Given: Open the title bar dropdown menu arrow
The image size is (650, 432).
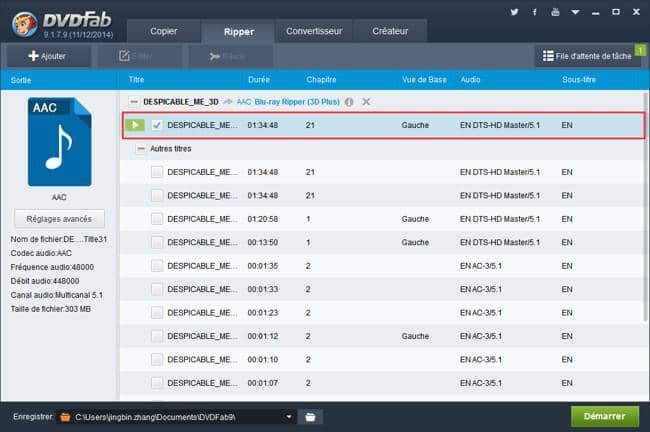Looking at the screenshot, I should 575,12.
